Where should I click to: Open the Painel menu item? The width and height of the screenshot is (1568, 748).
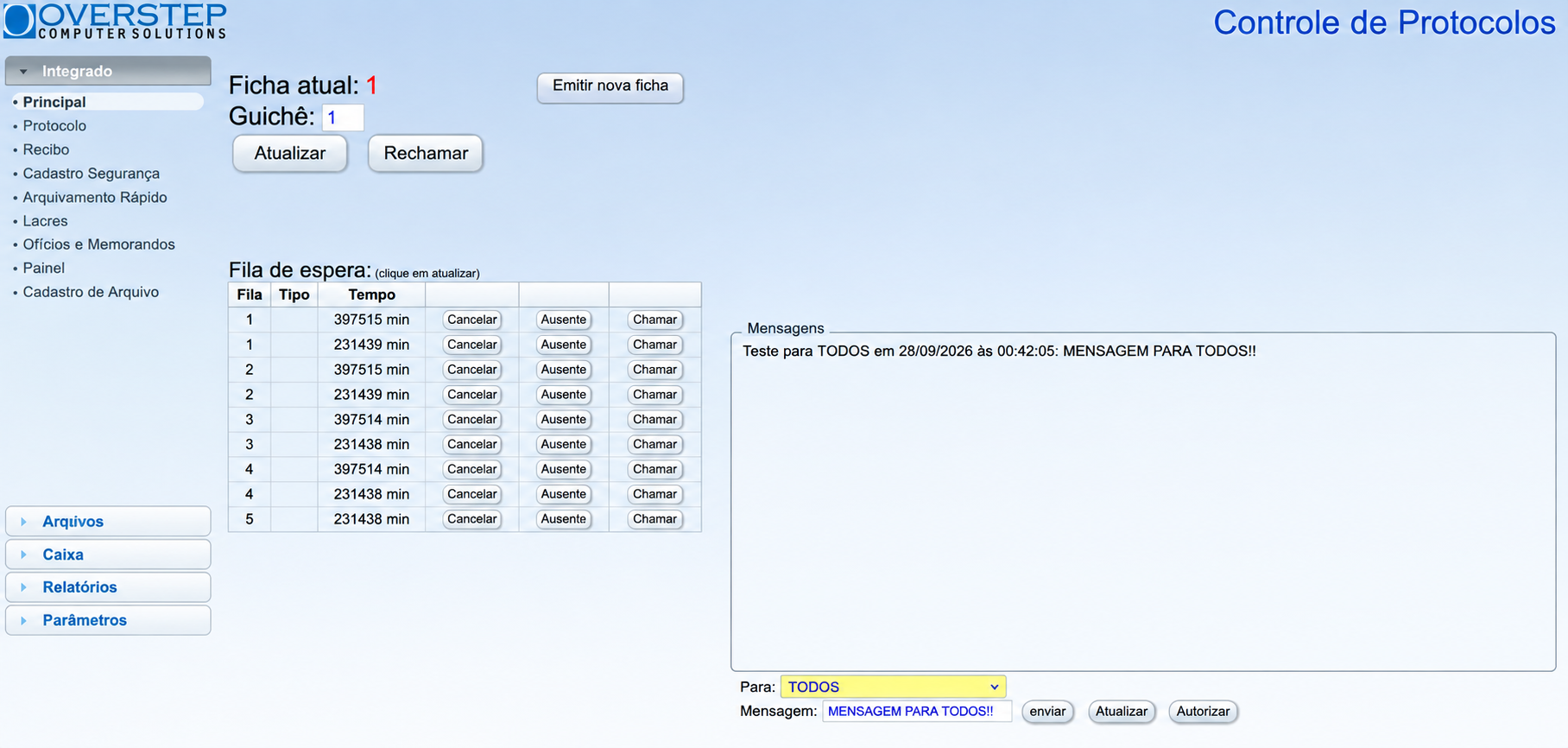click(44, 268)
